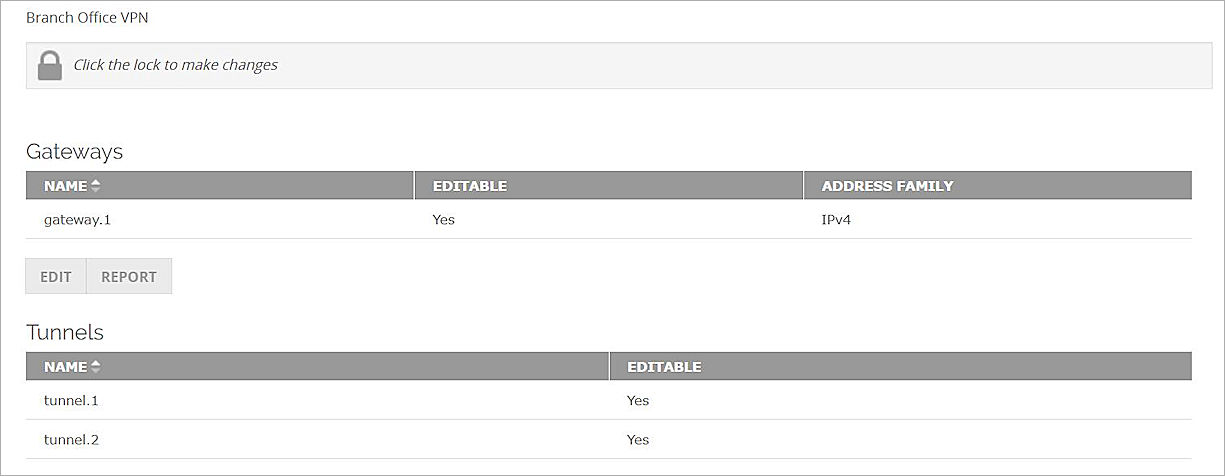Click the ADDRESS FAMILY column header
This screenshot has width=1225, height=476.
(x=887, y=186)
